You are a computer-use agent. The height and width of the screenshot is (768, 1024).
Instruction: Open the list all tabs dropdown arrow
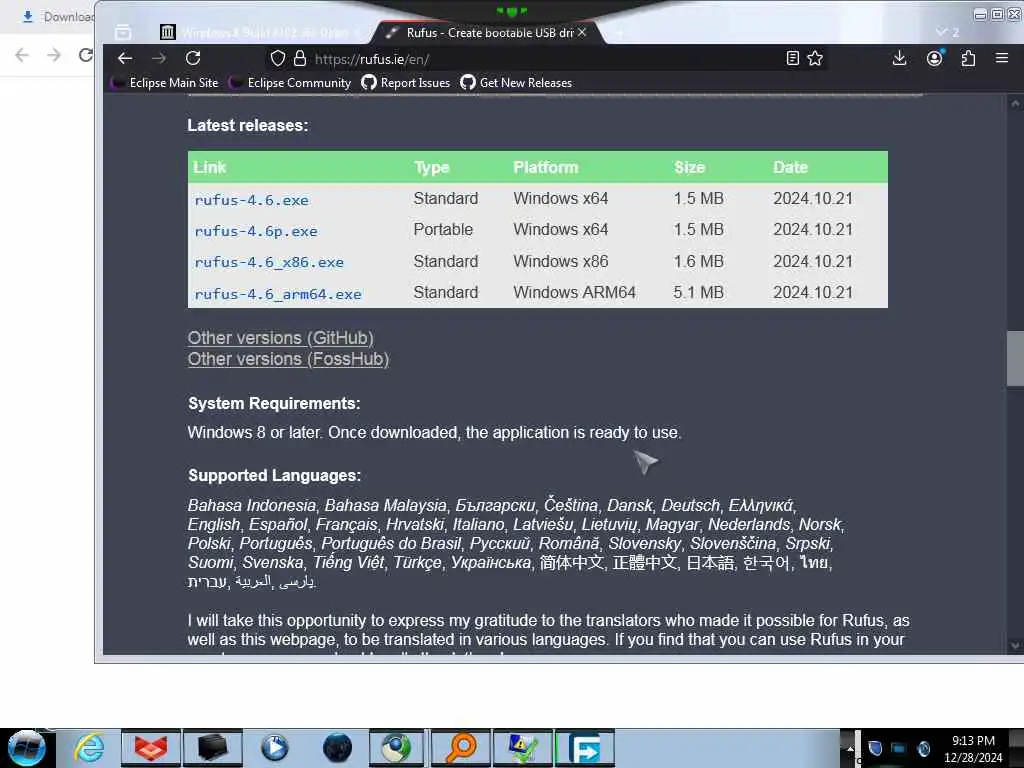[x=941, y=32]
